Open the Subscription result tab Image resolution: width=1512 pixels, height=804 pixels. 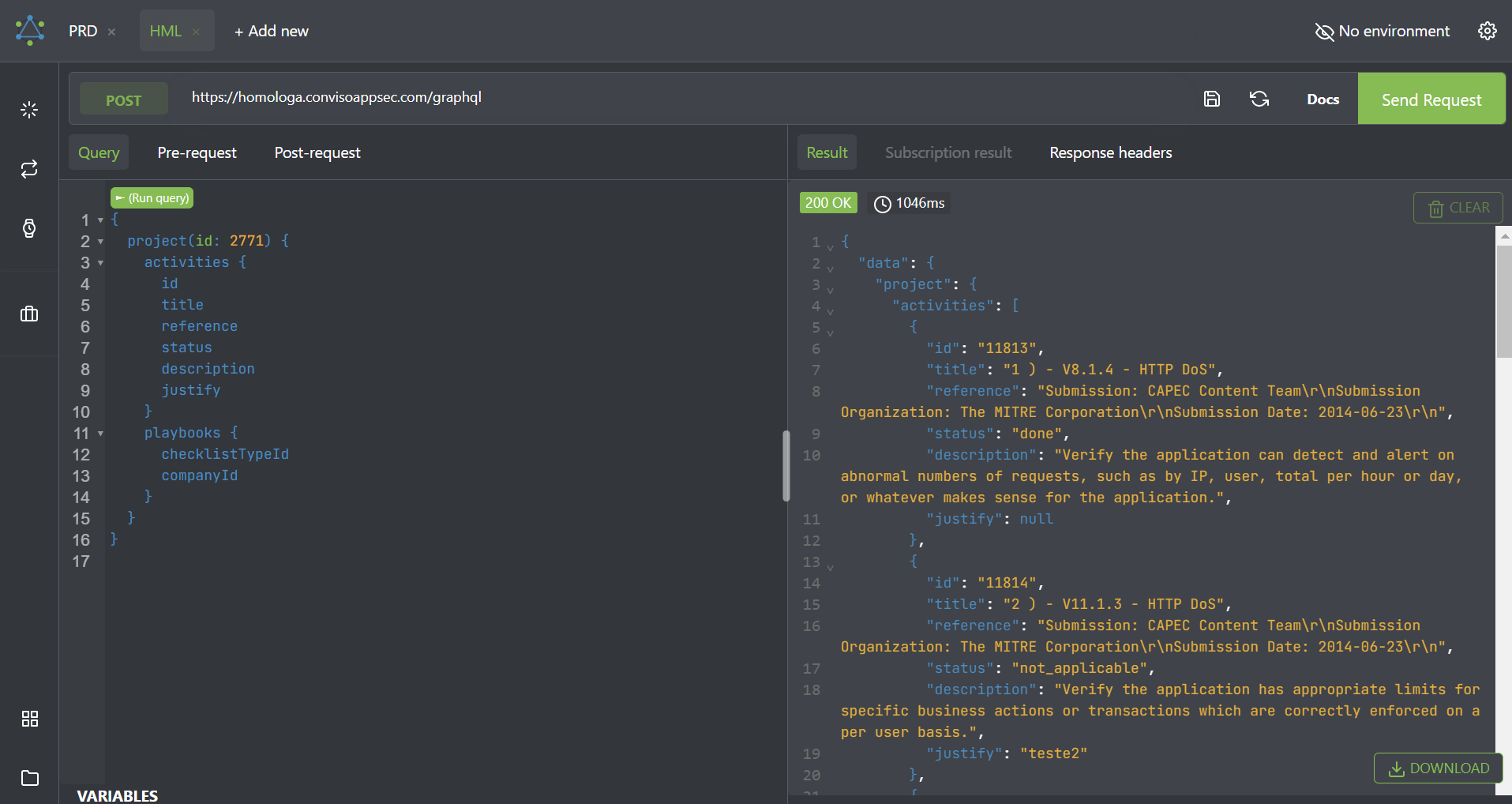point(948,152)
